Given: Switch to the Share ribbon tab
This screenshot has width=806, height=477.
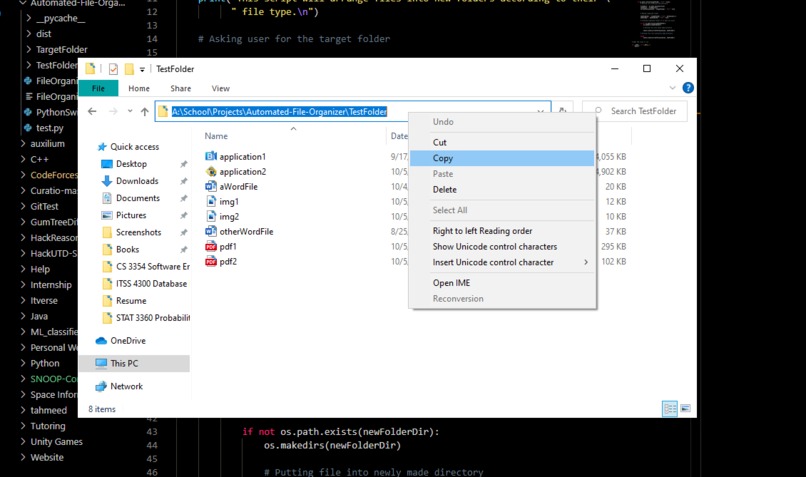Looking at the screenshot, I should coord(180,88).
